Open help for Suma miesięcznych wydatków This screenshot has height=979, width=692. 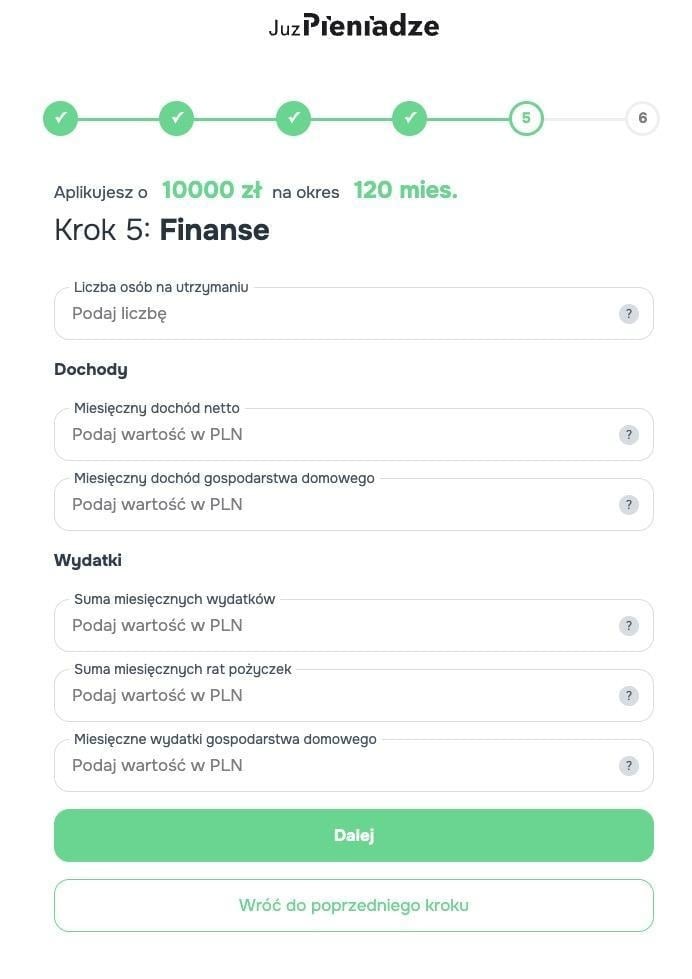[628, 625]
